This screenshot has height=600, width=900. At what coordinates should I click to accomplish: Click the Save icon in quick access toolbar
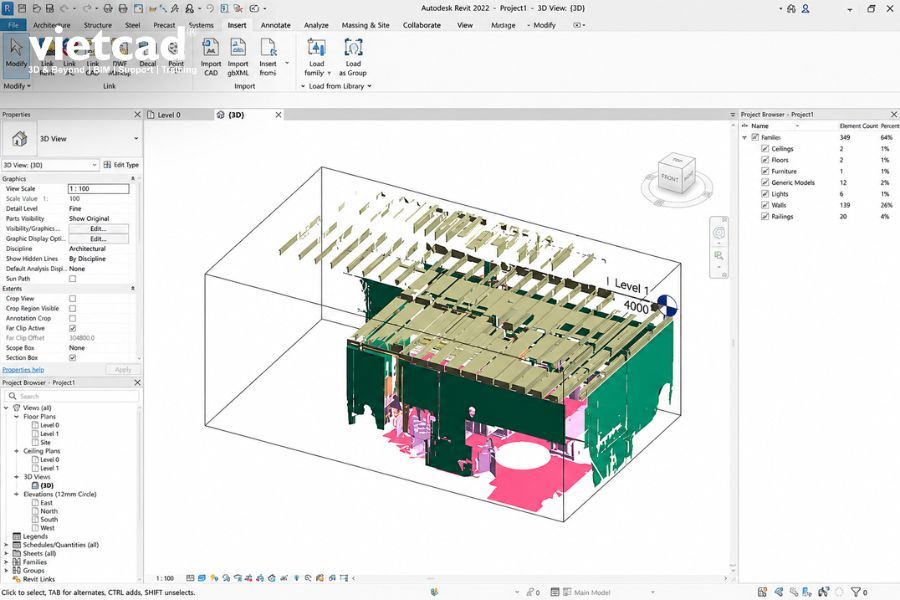[50, 9]
